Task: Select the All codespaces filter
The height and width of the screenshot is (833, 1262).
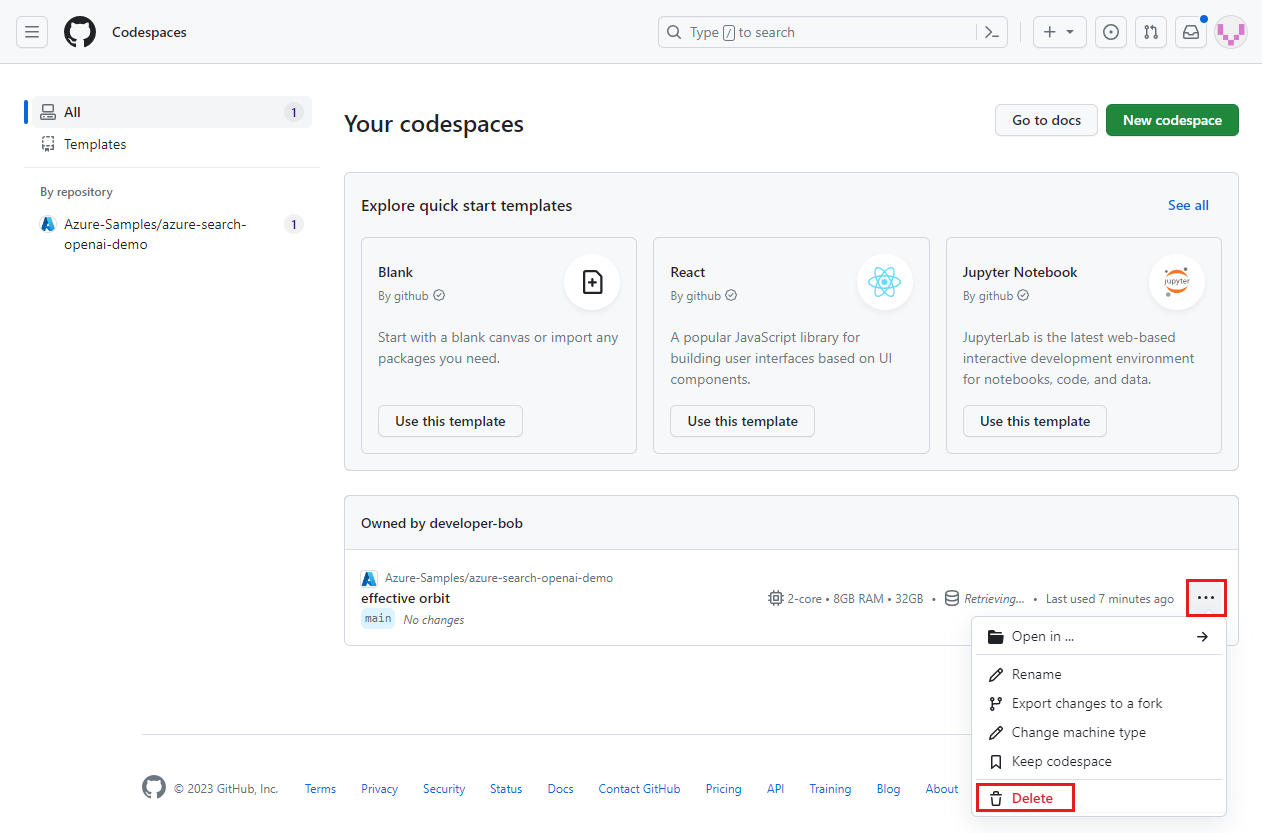Action: point(70,112)
